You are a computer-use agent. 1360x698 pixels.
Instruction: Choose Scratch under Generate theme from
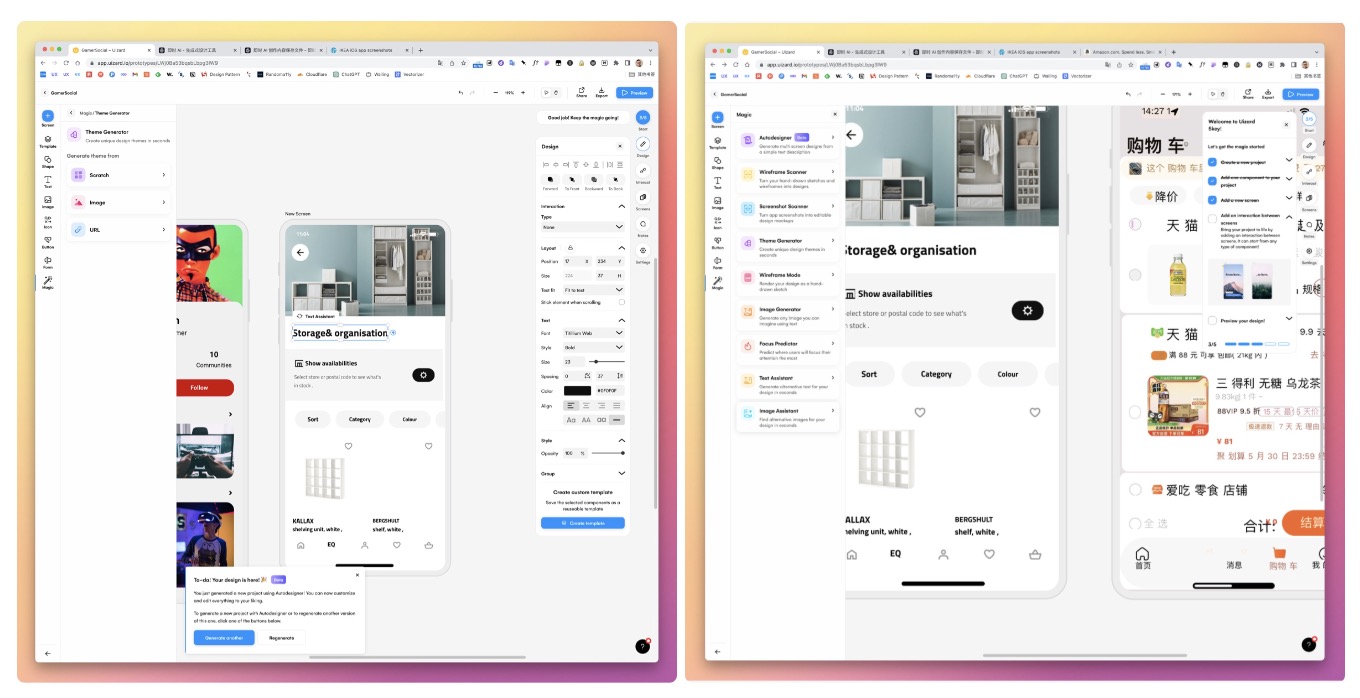[119, 175]
